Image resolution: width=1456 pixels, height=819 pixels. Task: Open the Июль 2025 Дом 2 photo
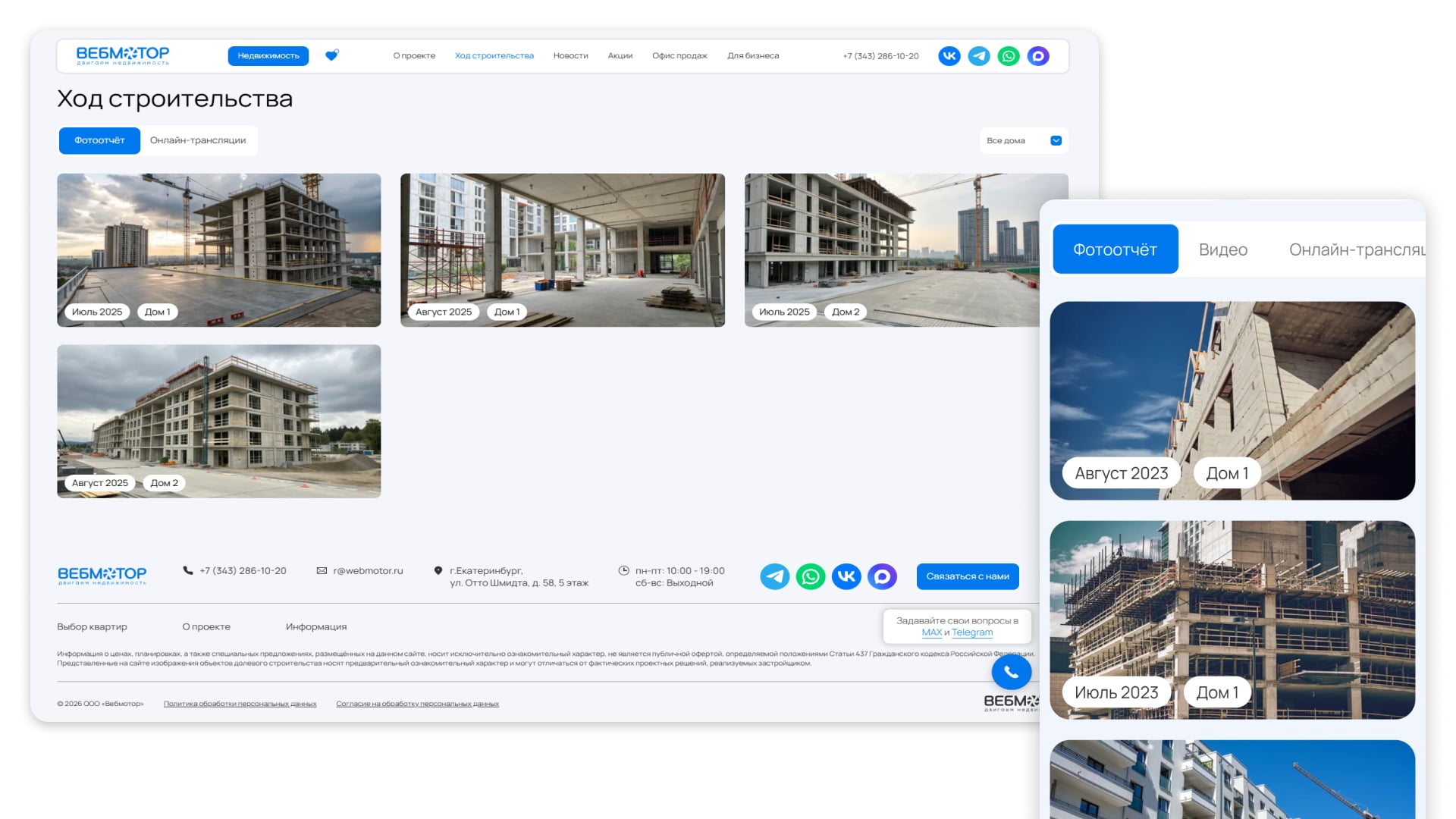coord(892,250)
